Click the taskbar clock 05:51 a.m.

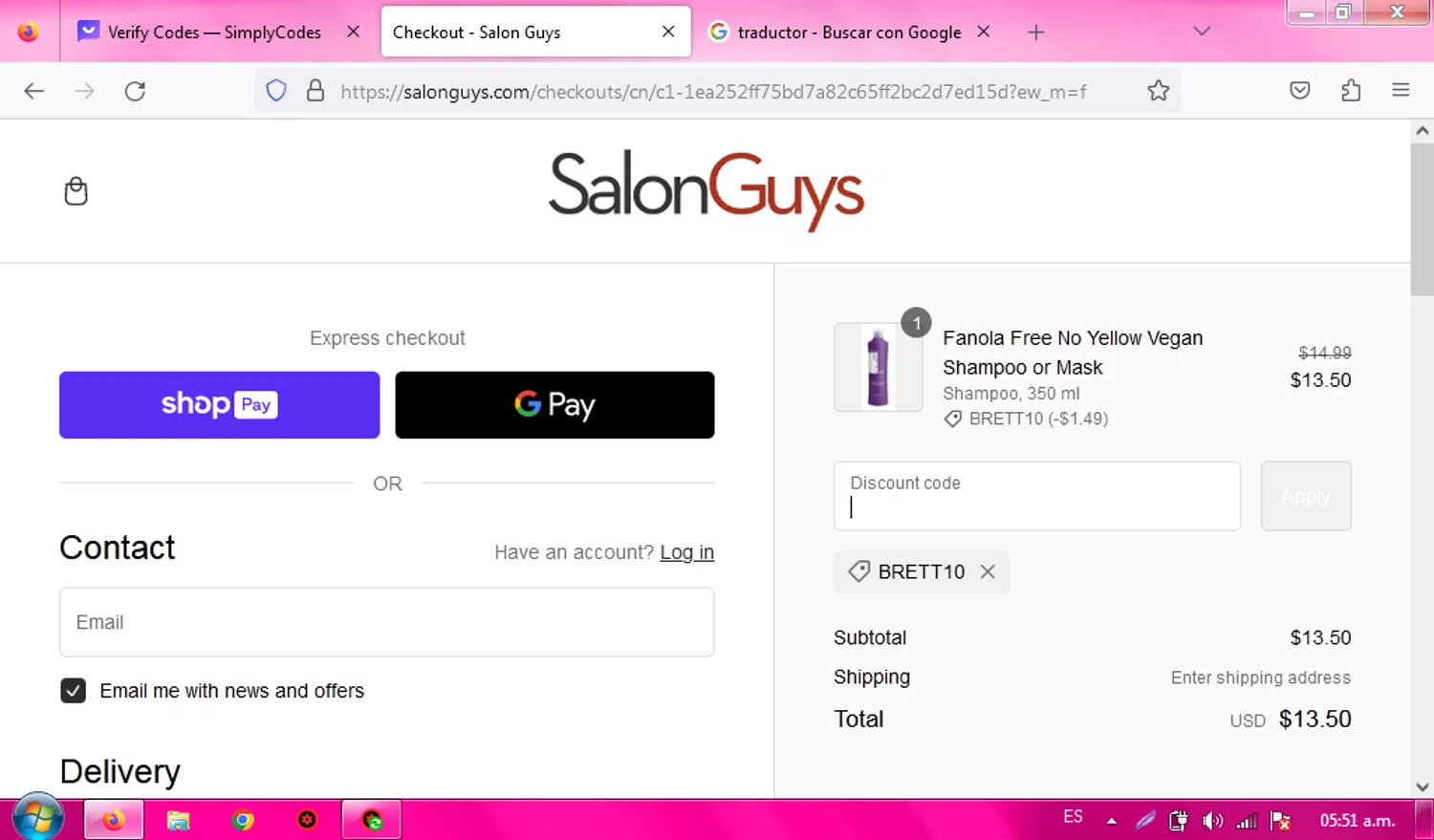(x=1358, y=820)
